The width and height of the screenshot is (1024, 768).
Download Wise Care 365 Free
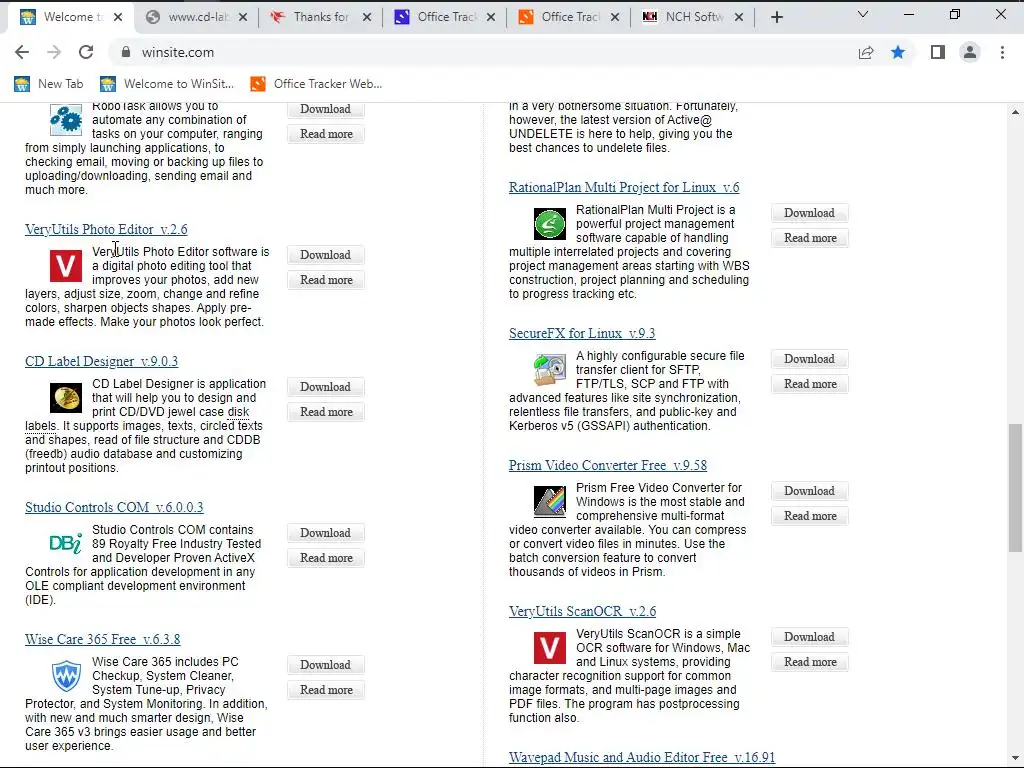pyautogui.click(x=326, y=665)
